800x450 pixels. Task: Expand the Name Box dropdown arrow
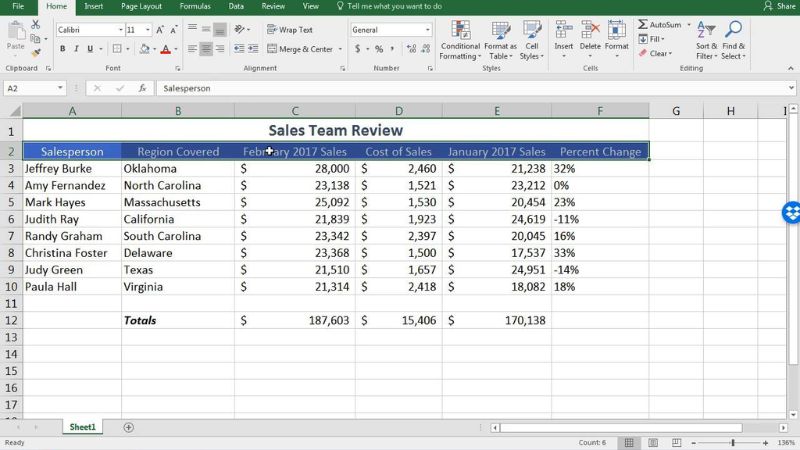pos(60,88)
